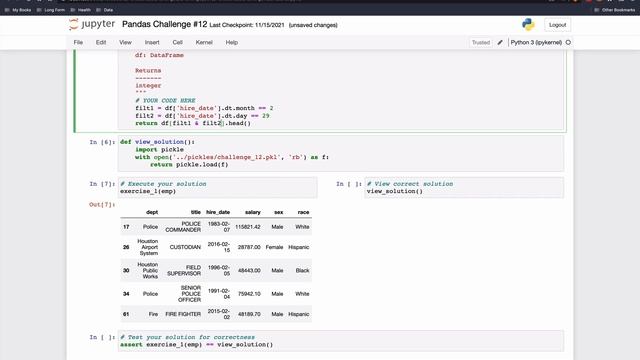Viewport: 640px width, 360px height.
Task: Click the pencil edit mode icon
Action: (x=500, y=42)
